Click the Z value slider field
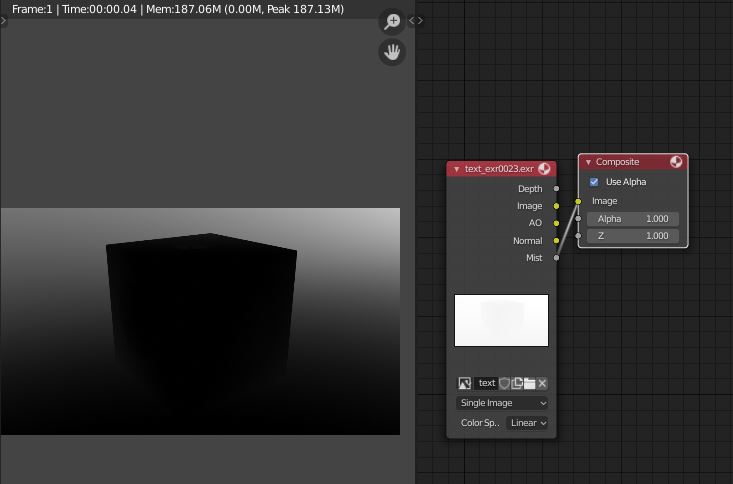 632,236
